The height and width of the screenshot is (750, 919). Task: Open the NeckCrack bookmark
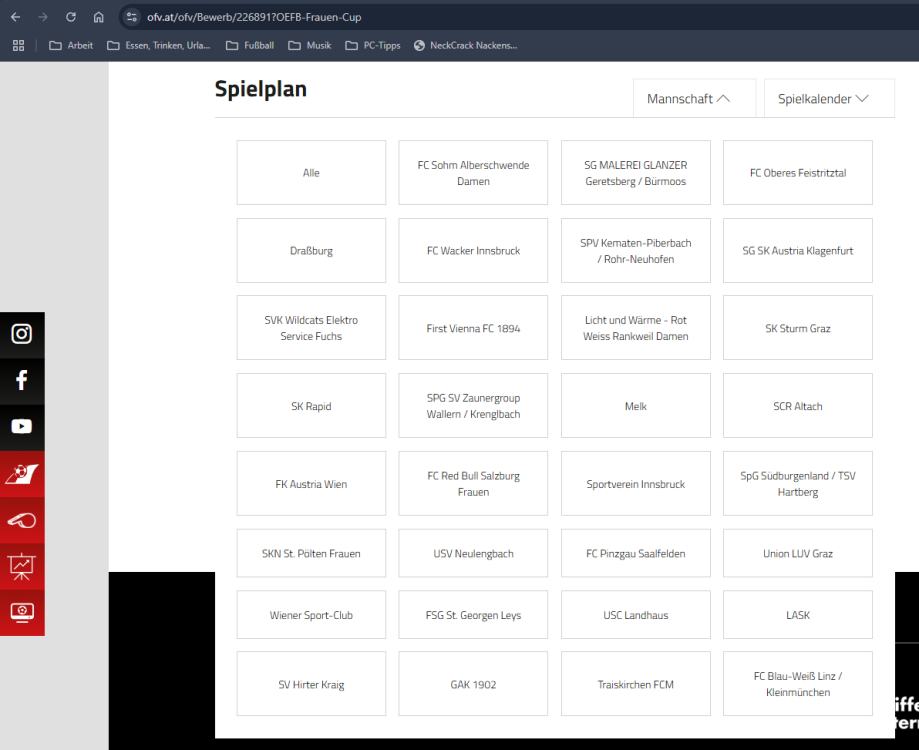point(465,45)
